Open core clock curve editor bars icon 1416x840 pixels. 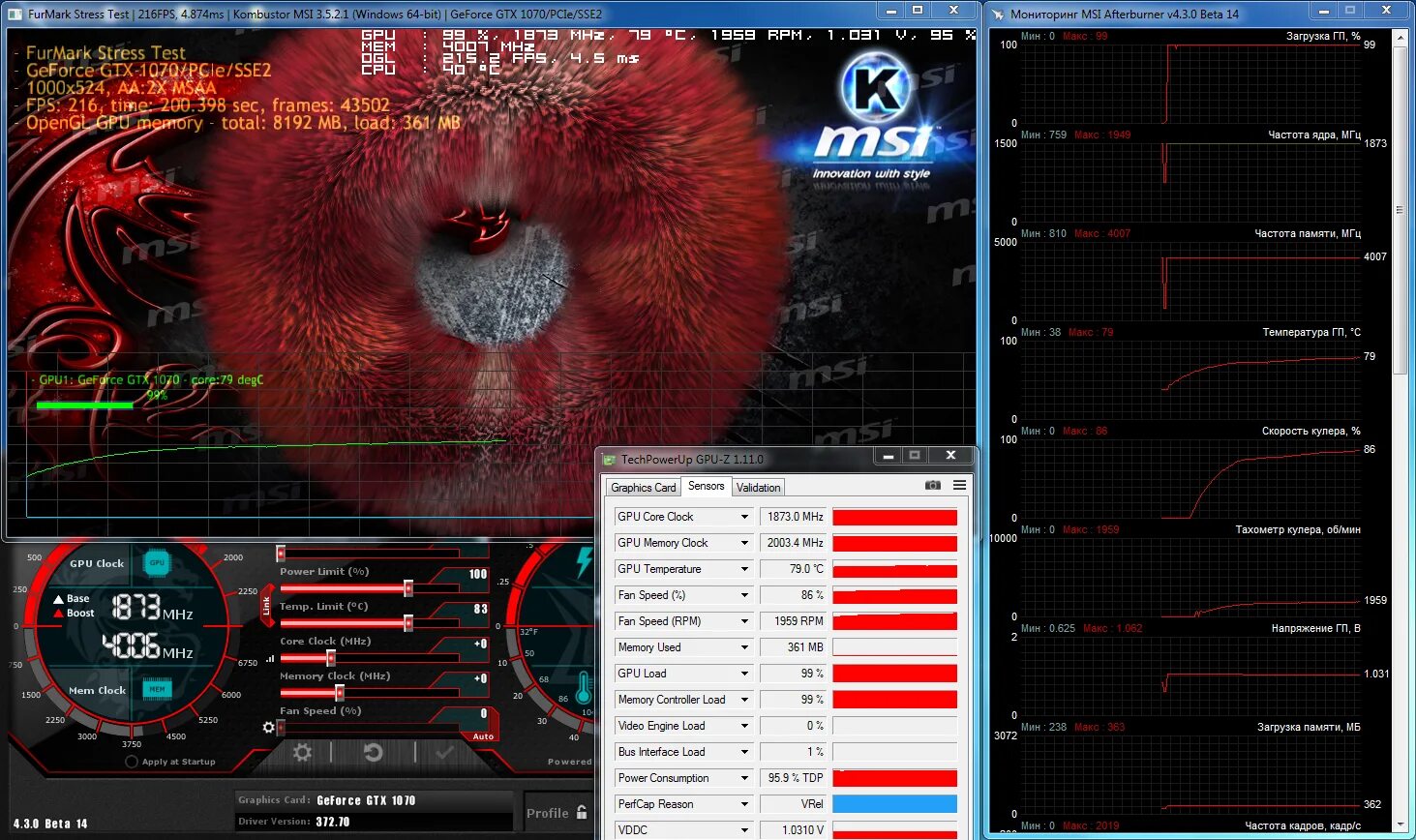269,658
